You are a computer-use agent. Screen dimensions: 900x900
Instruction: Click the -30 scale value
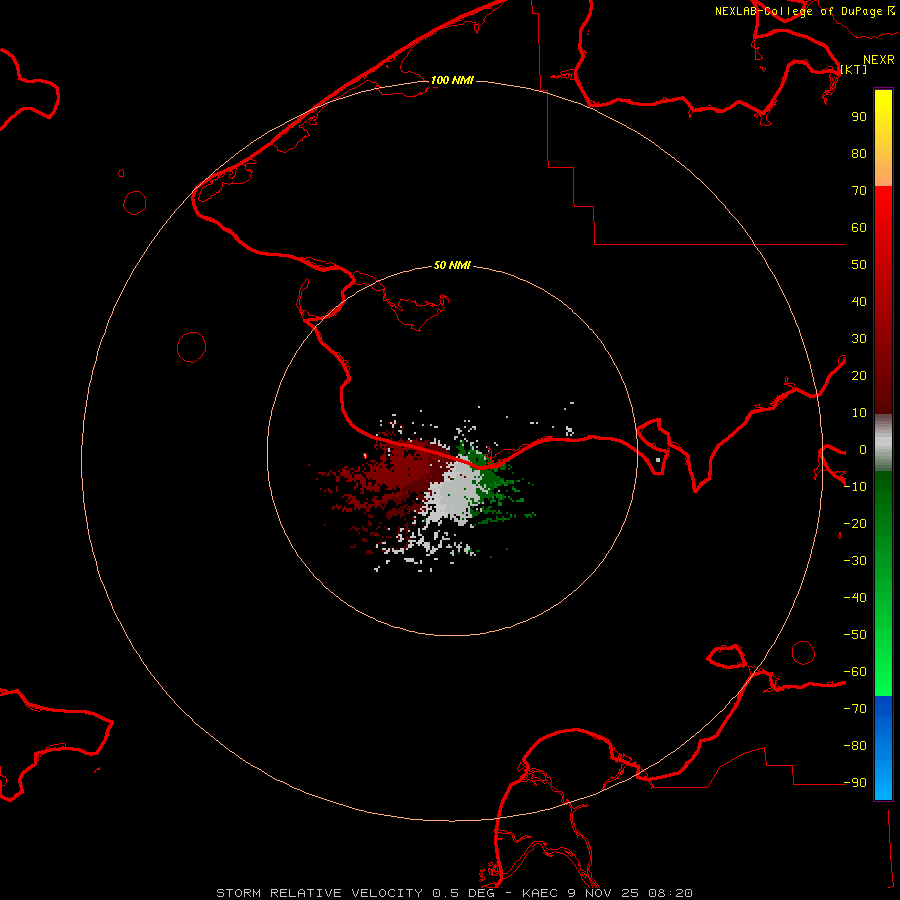855,561
